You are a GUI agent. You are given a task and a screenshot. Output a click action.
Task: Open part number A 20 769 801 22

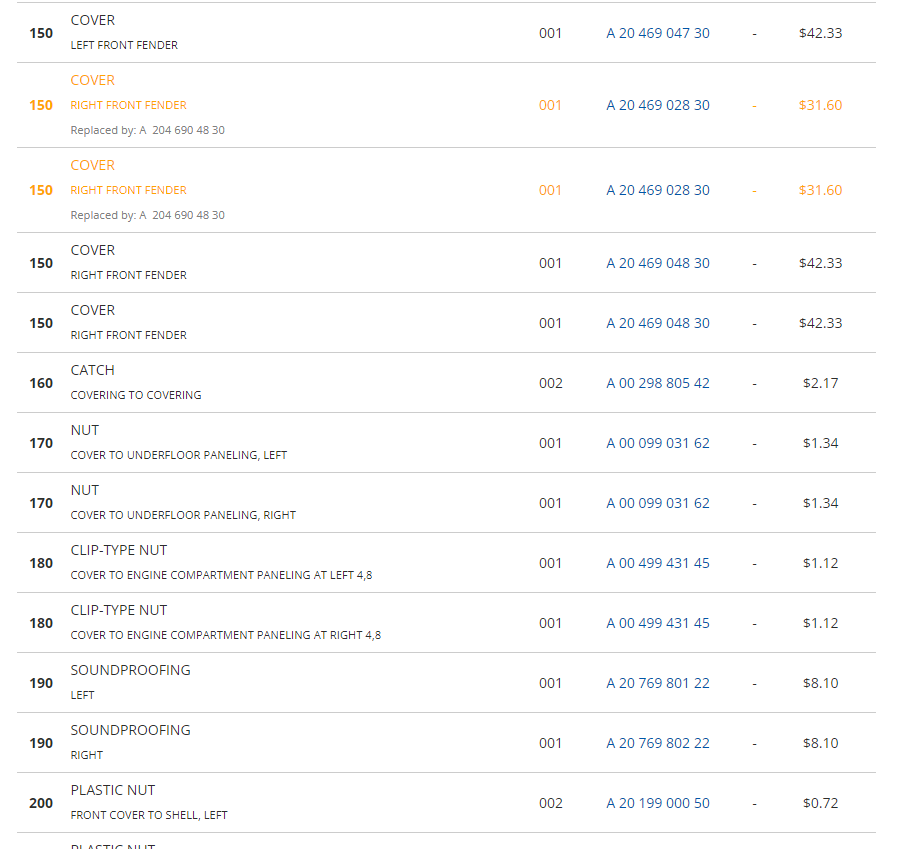[x=658, y=683]
